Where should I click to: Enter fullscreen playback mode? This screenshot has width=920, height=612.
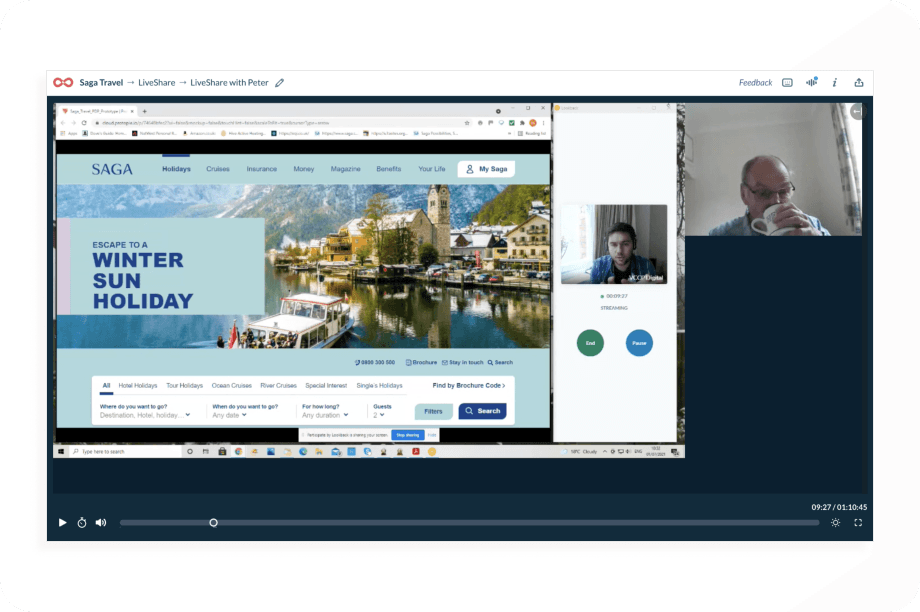tap(858, 522)
